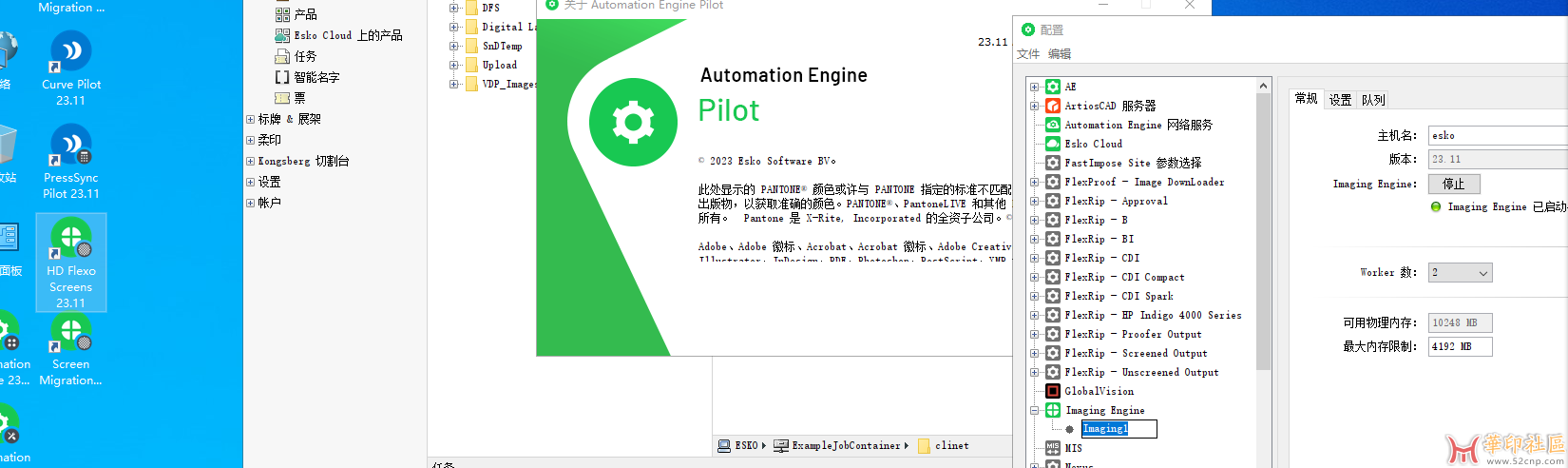Expand FlexRip - Approval node
This screenshot has height=468, width=1568.
pyautogui.click(x=1034, y=201)
